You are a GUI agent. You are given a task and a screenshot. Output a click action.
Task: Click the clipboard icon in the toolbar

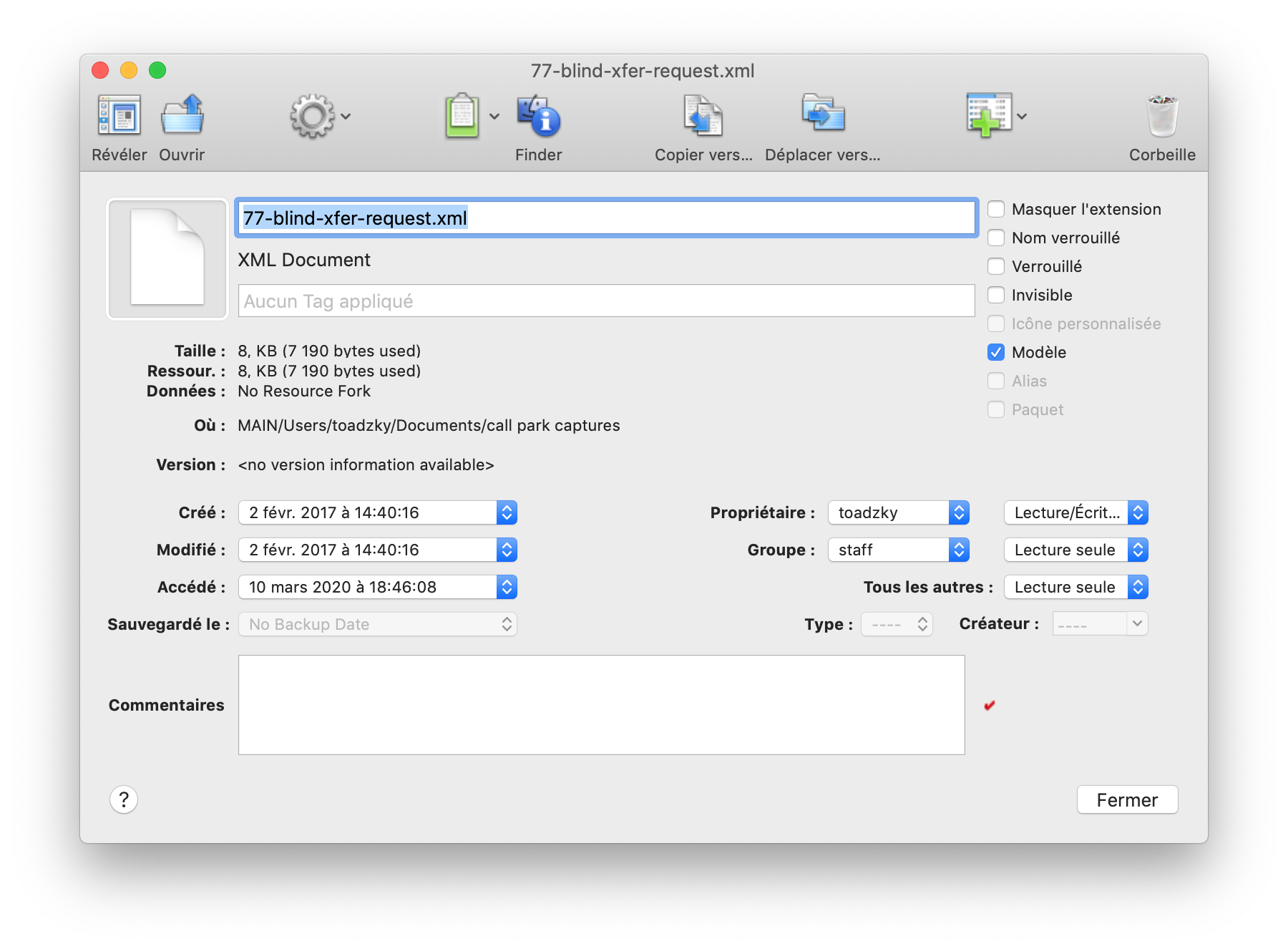[462, 116]
